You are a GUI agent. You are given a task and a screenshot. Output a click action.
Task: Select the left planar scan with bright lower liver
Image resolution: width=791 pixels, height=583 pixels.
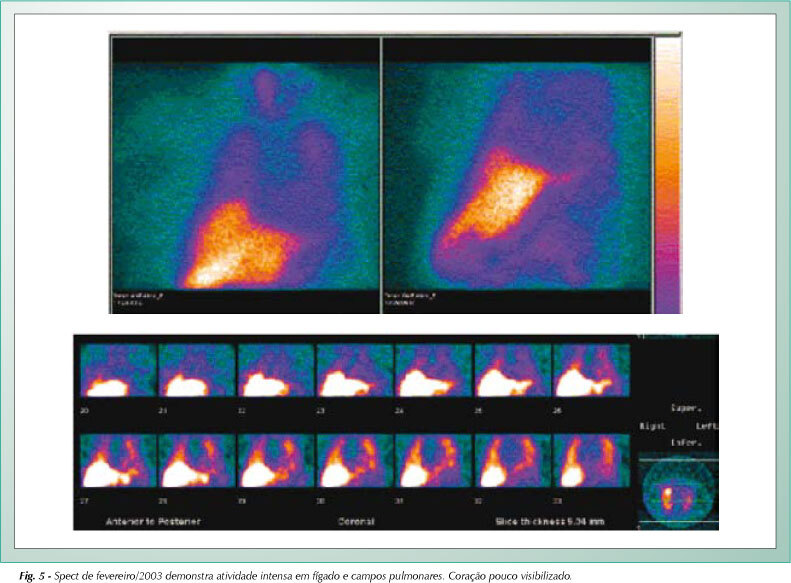pyautogui.click(x=246, y=176)
